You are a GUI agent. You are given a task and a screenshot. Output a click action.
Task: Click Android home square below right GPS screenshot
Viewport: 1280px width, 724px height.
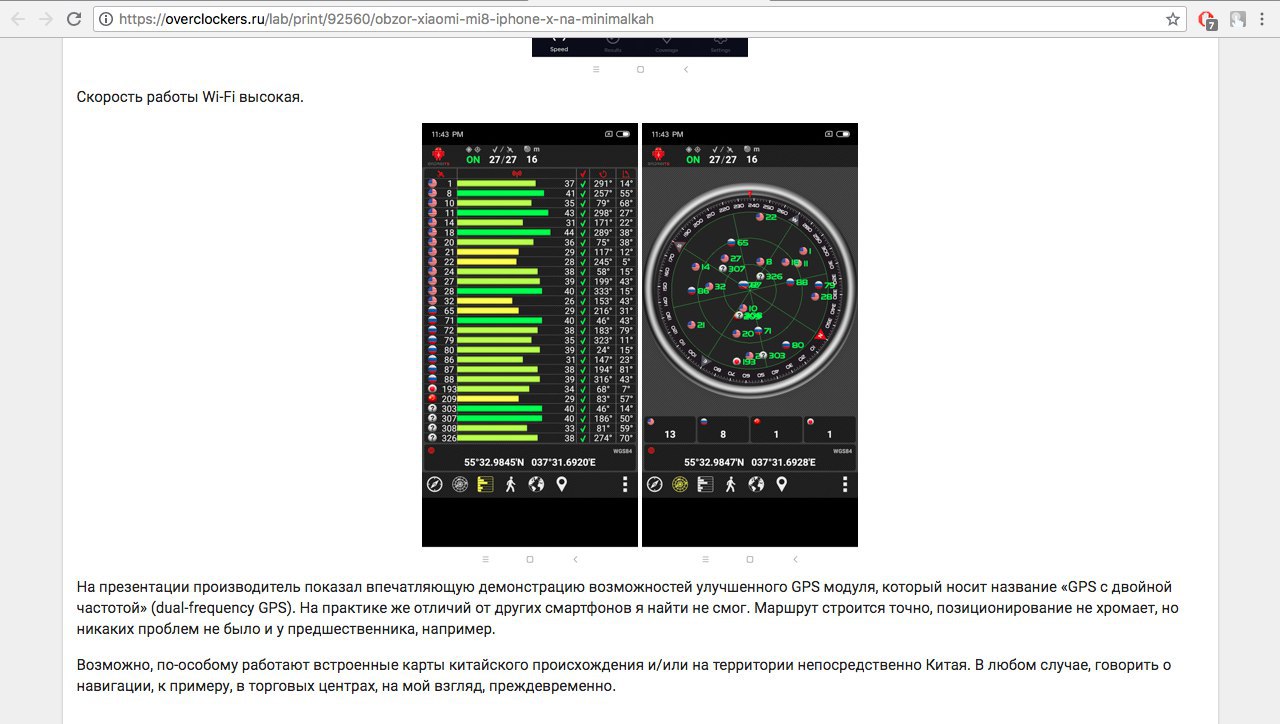pos(750,560)
